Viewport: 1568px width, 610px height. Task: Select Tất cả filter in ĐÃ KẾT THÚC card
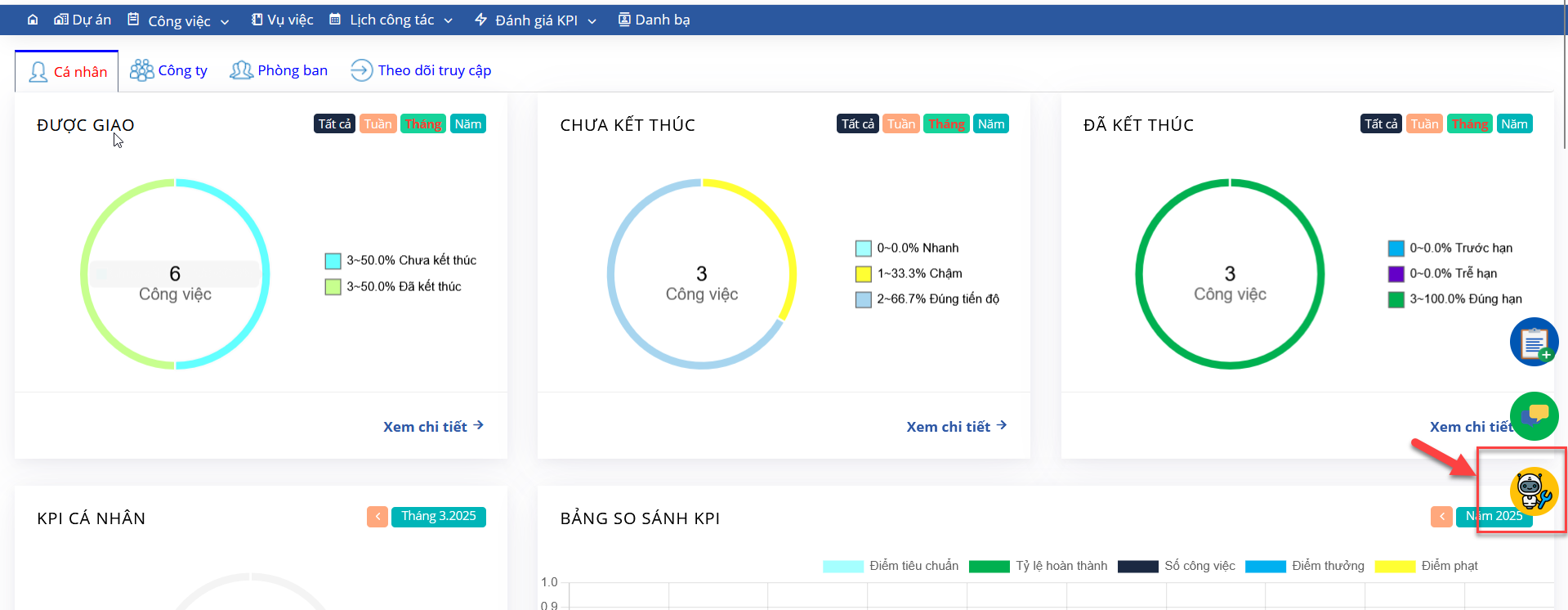point(1381,123)
